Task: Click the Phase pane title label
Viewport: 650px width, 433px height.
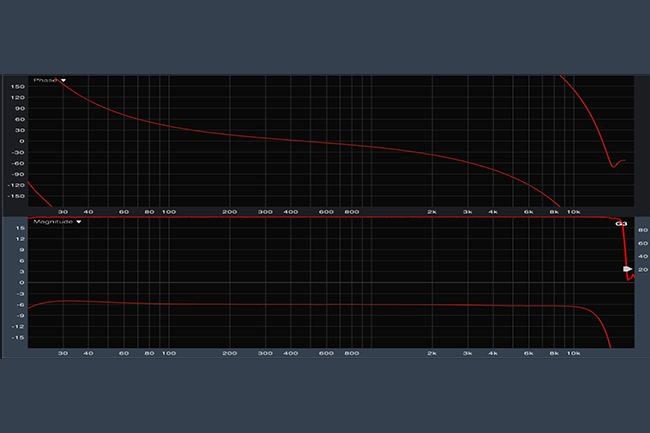Action: click(x=45, y=80)
